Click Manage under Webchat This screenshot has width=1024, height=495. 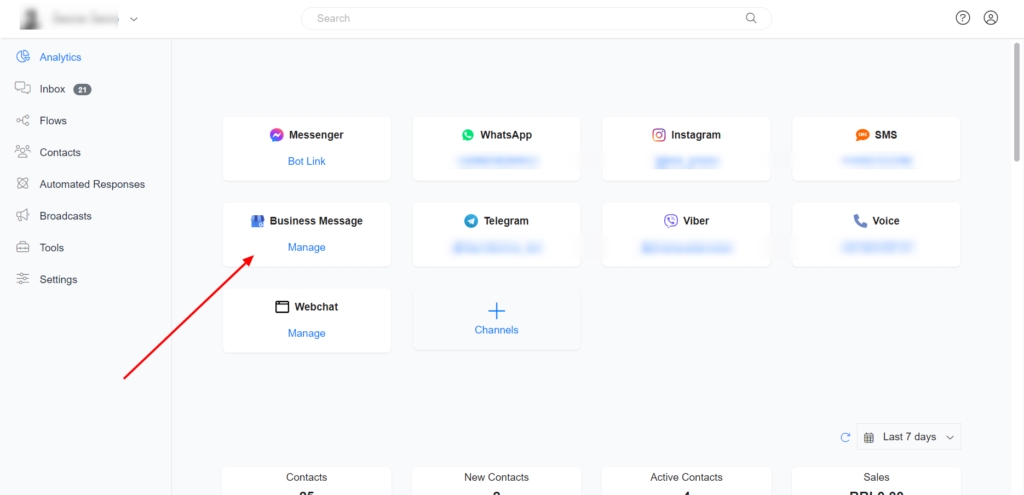pos(306,334)
